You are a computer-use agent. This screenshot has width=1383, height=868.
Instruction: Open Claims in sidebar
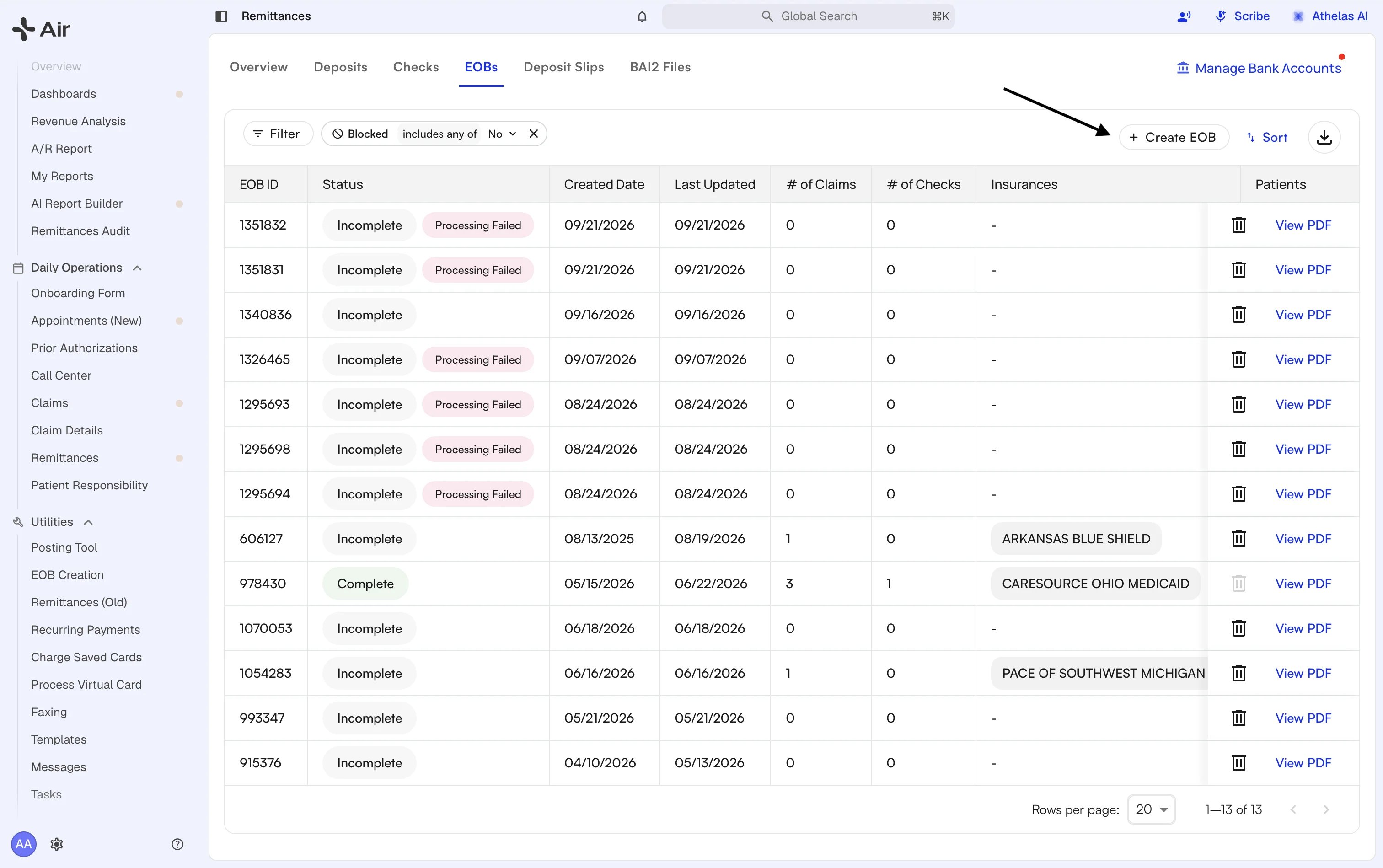point(49,403)
